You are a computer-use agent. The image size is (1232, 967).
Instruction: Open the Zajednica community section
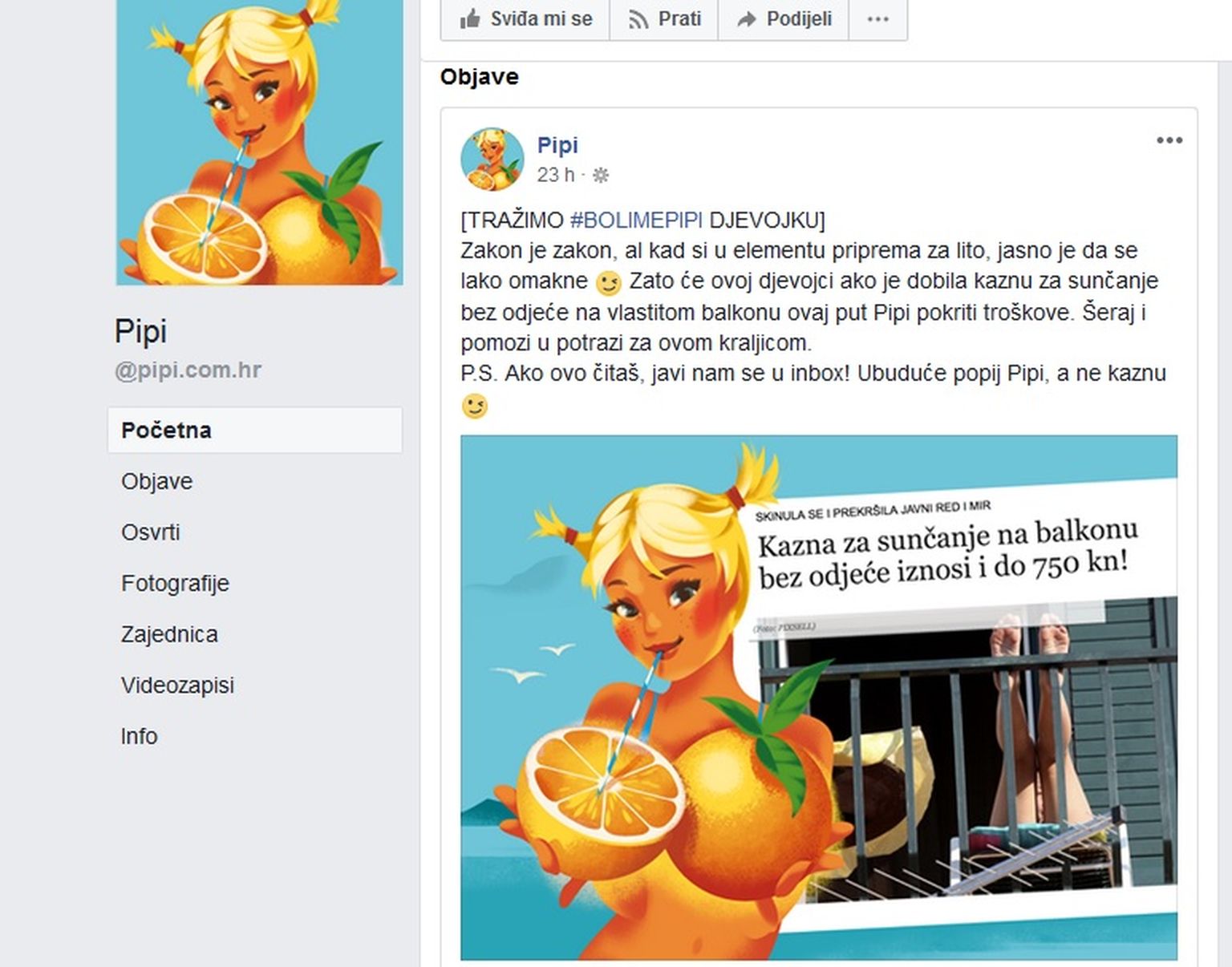[x=169, y=634]
